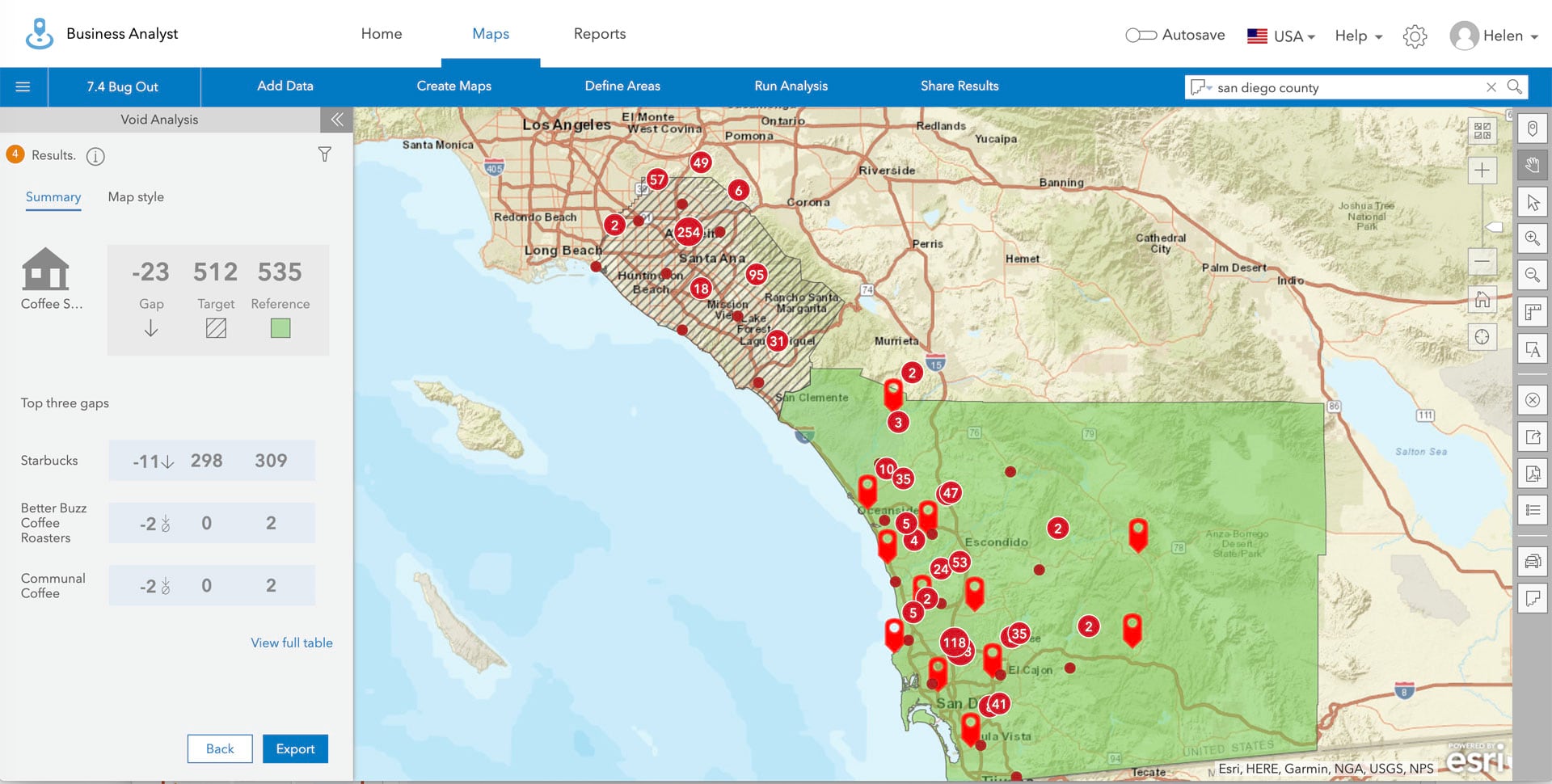Collapse the Void Analysis side panel
Screen dimensions: 1552x784
tap(337, 120)
